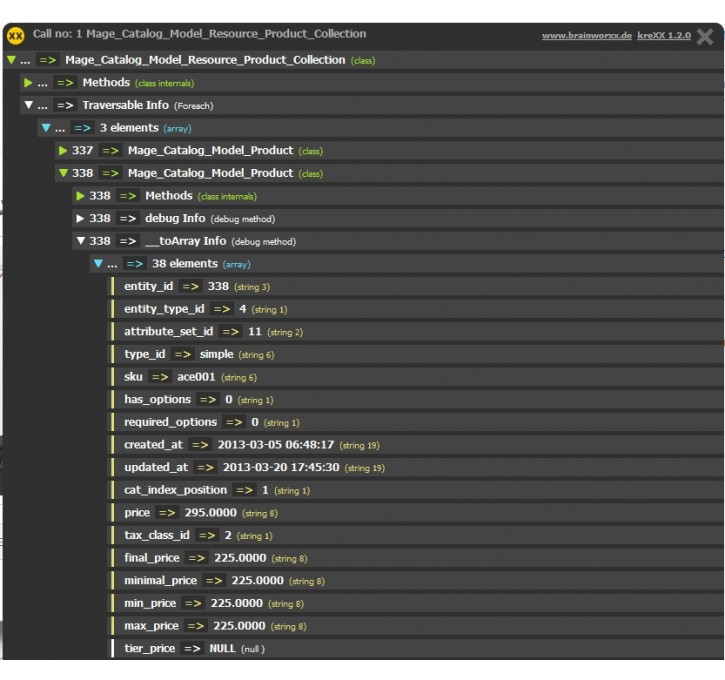Image resolution: width=725 pixels, height=680 pixels.
Task: Click the value 2013-03-20 17:45:30
Action: point(281,467)
